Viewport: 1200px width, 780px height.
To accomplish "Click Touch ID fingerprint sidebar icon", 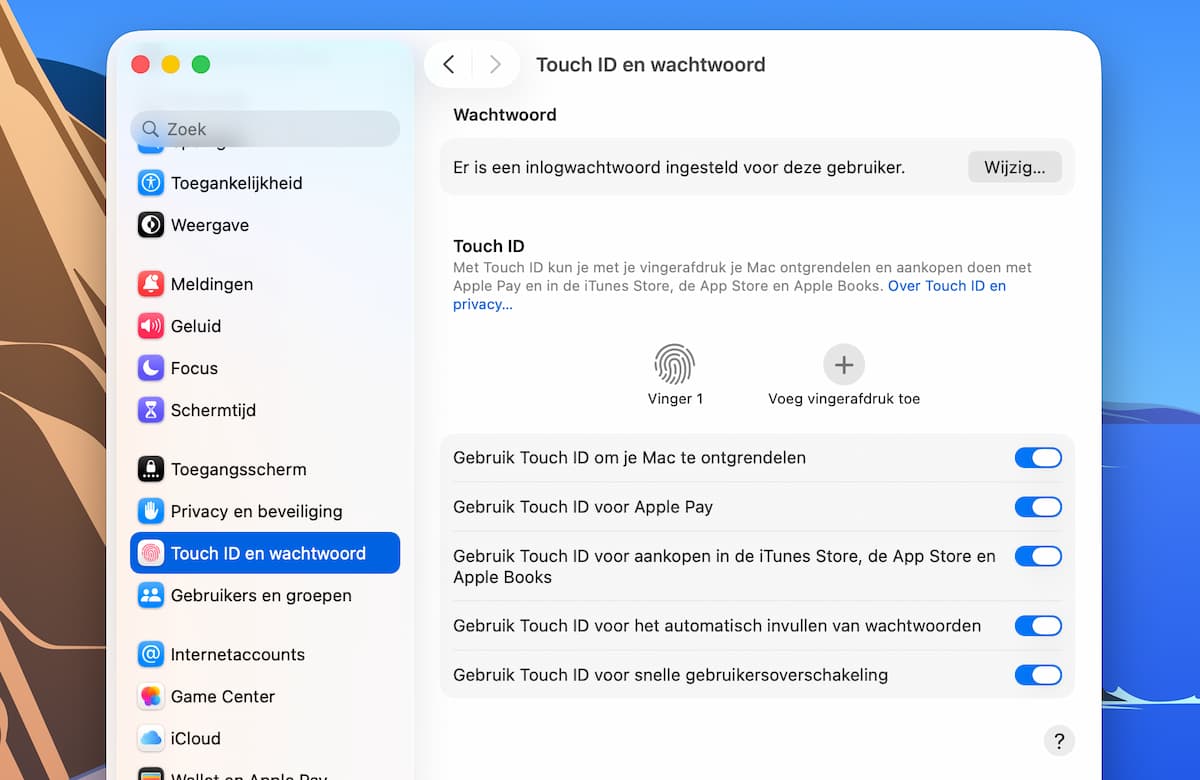I will [x=151, y=553].
